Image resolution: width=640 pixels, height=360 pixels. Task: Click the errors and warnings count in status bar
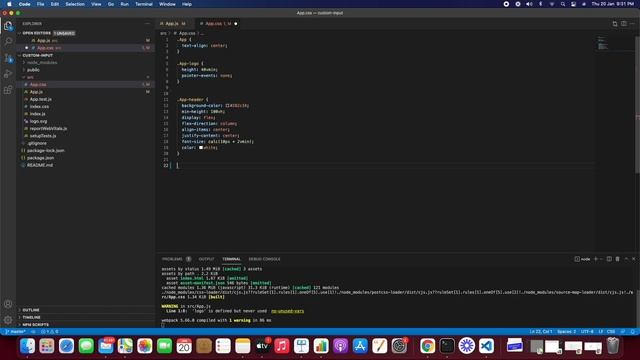(x=50, y=331)
